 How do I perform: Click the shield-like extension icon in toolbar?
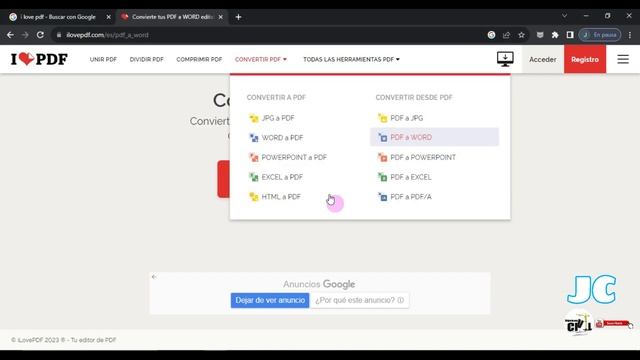click(x=540, y=35)
